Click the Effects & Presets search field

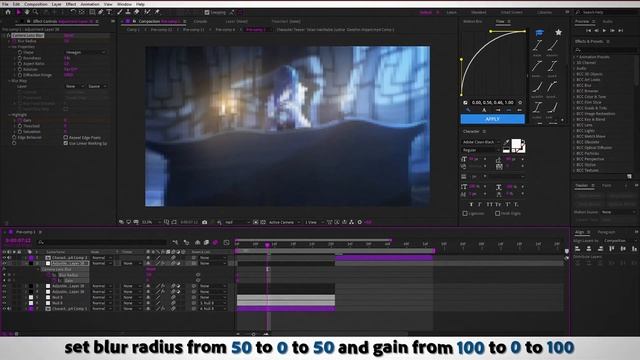[605, 50]
